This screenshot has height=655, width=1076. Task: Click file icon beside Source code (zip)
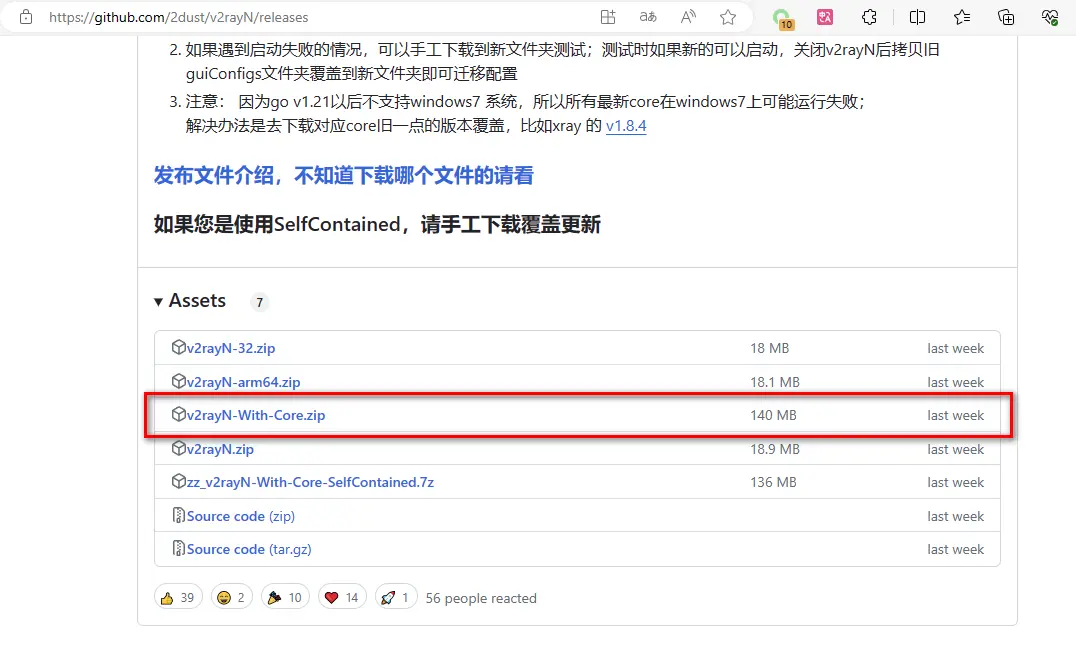(178, 515)
